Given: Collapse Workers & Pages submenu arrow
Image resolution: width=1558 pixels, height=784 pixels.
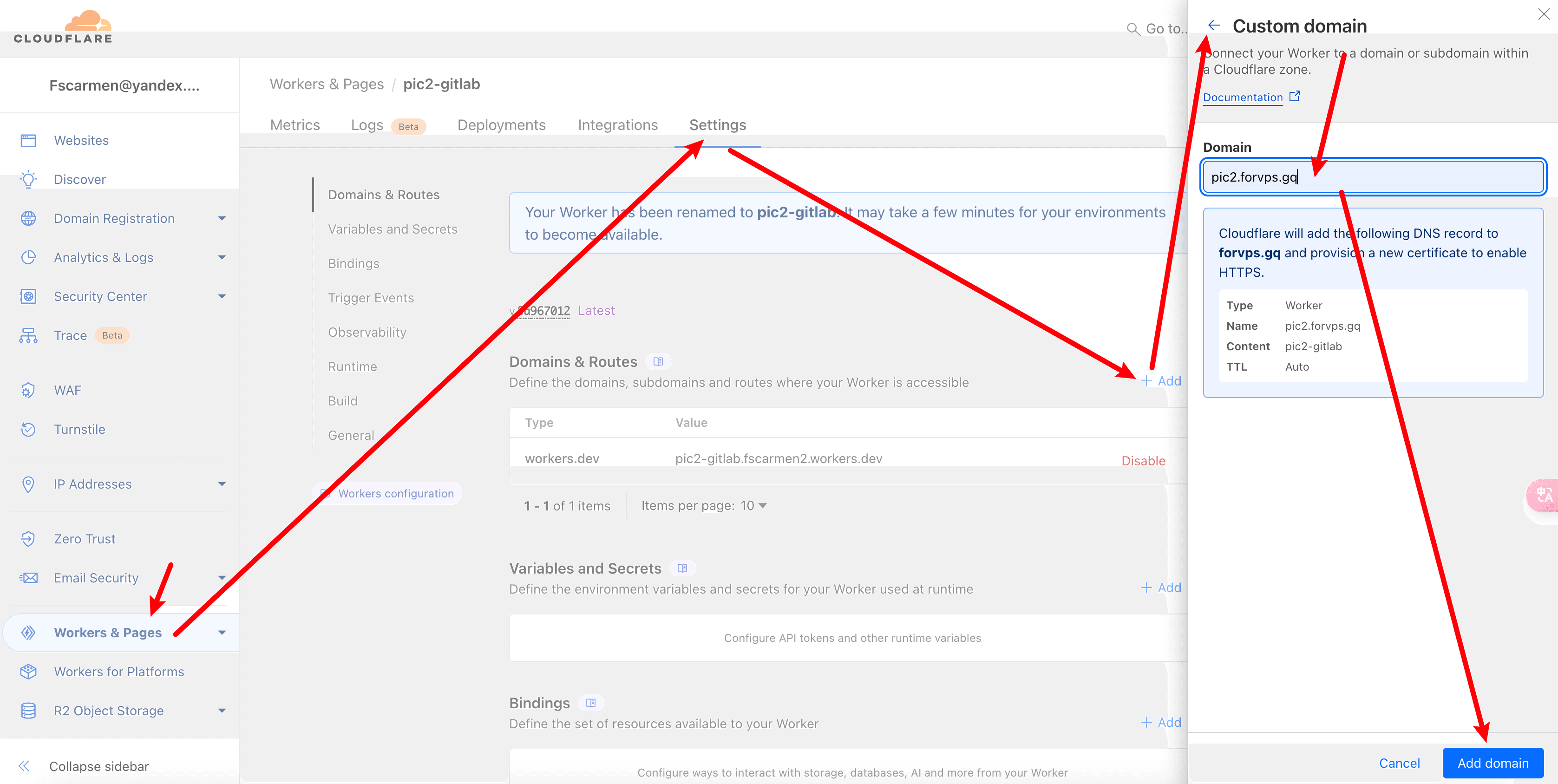Looking at the screenshot, I should point(222,633).
